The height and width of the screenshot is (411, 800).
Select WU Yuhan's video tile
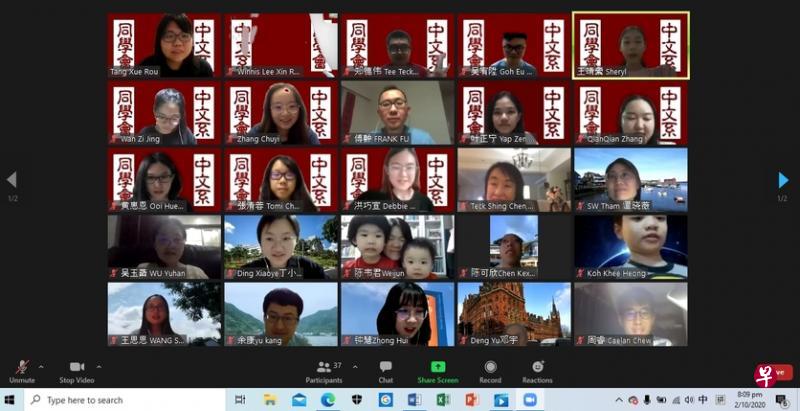164,247
